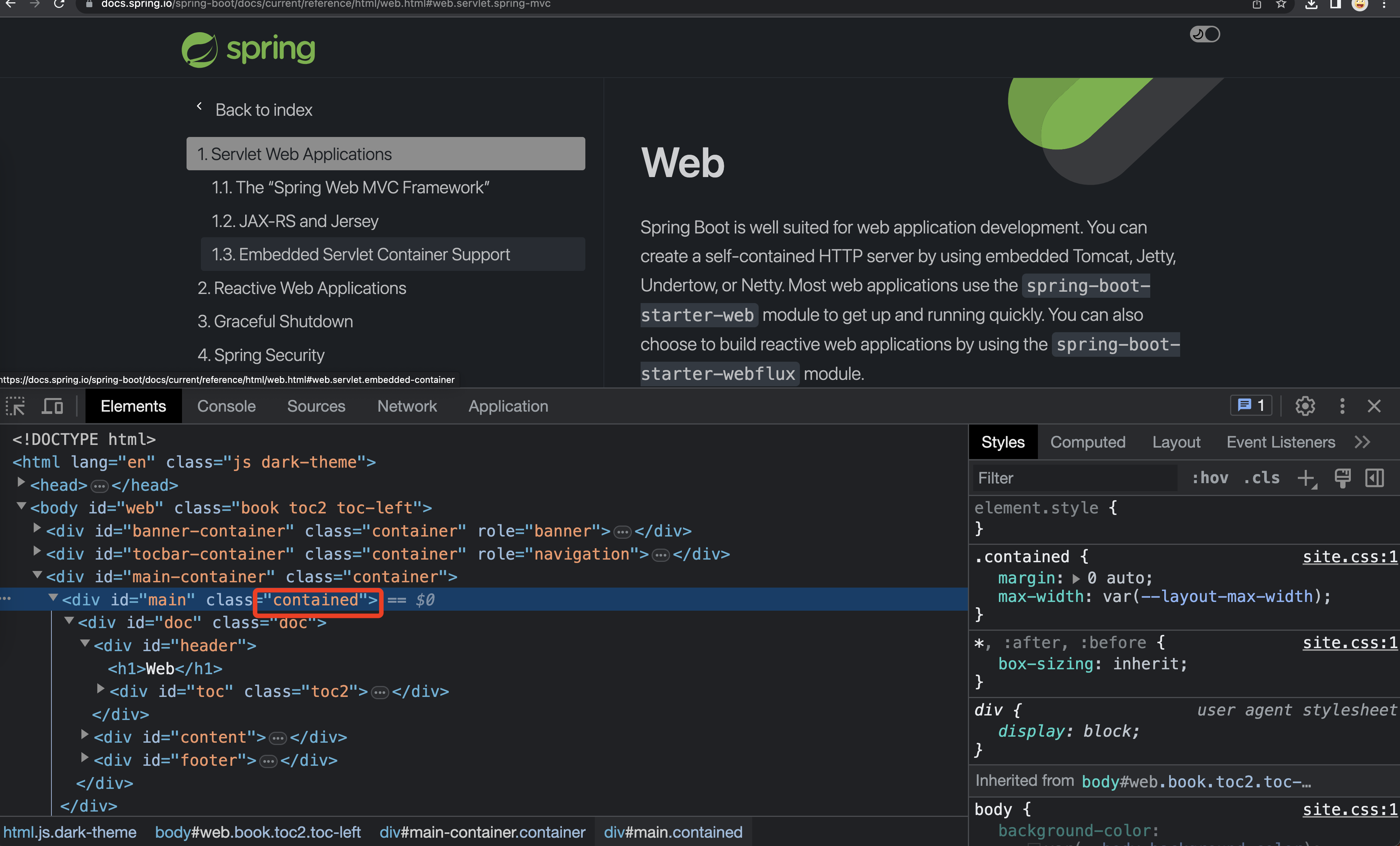Open the browser downloads icon
This screenshot has width=1400, height=846.
pyautogui.click(x=1311, y=5)
